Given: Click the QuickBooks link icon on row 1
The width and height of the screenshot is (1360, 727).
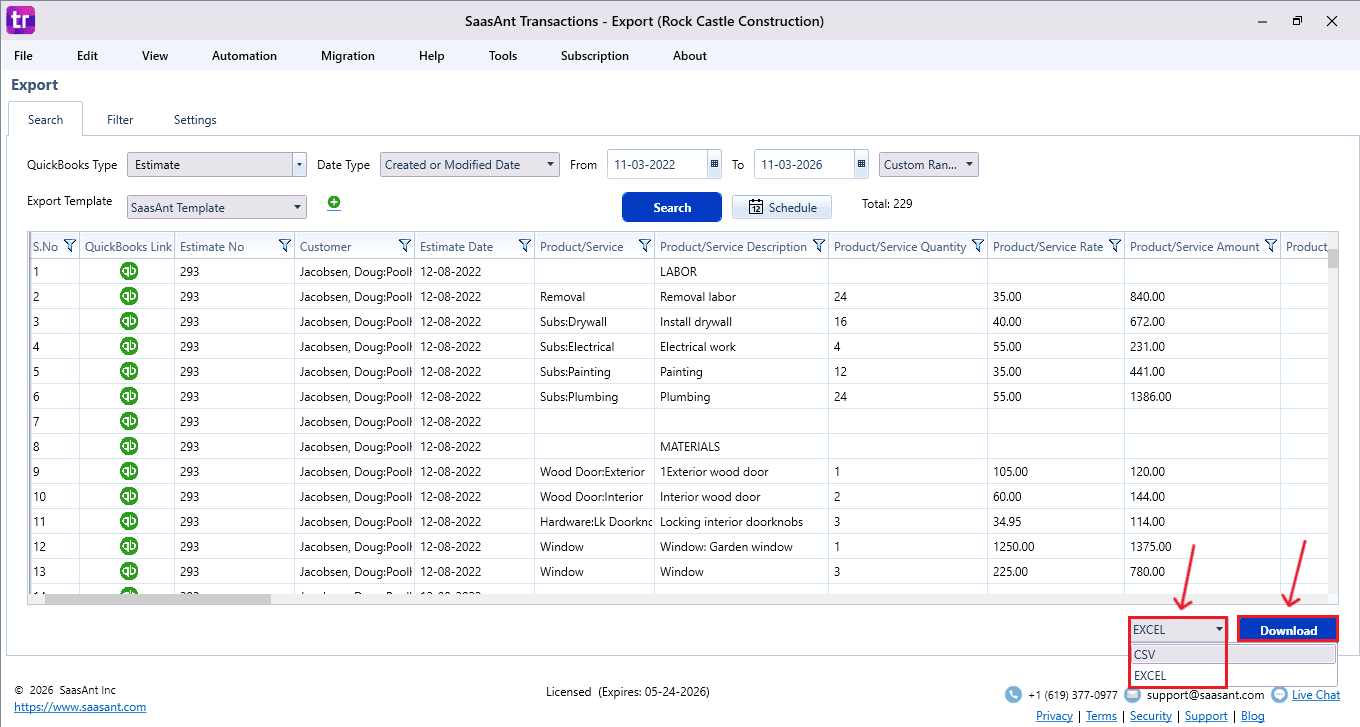Looking at the screenshot, I should tap(128, 270).
